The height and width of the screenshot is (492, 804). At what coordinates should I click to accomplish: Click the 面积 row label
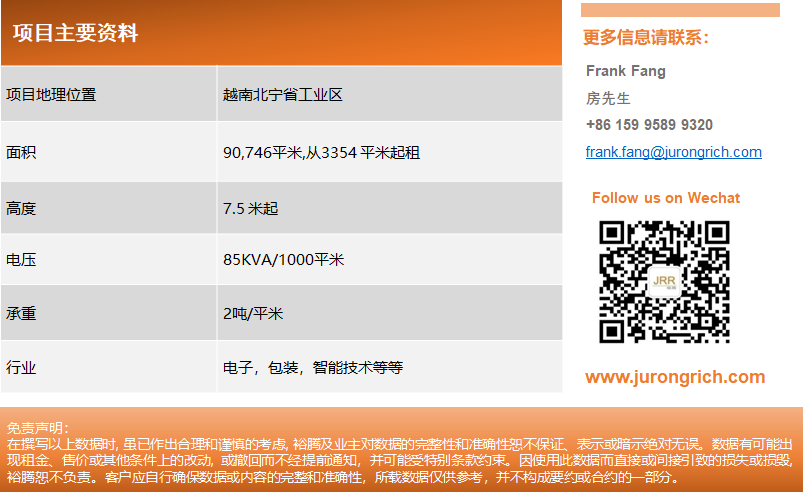(21, 152)
